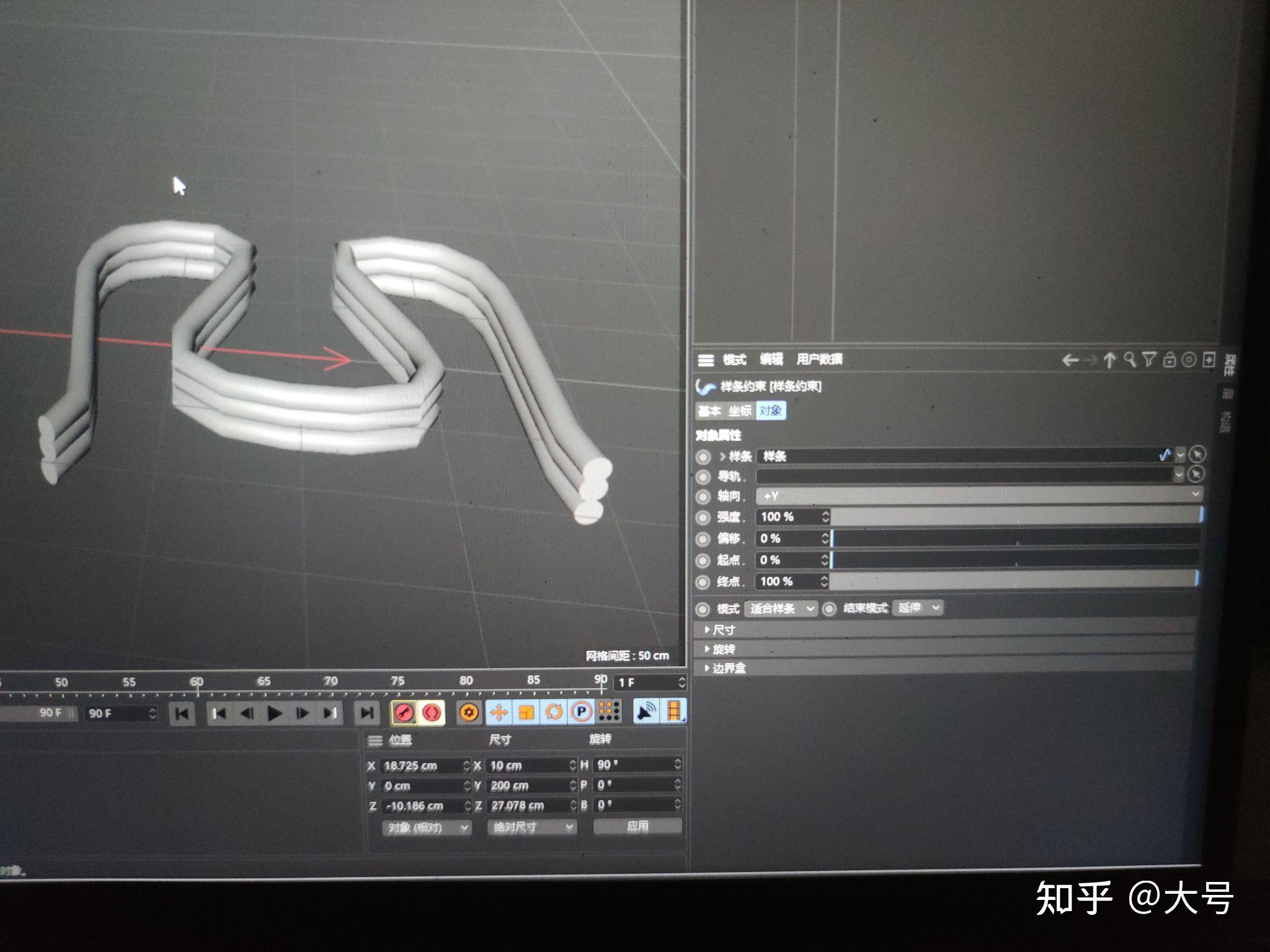This screenshot has width=1270, height=952.
Task: Toggle the position keyframing cross icon
Action: tap(499, 711)
